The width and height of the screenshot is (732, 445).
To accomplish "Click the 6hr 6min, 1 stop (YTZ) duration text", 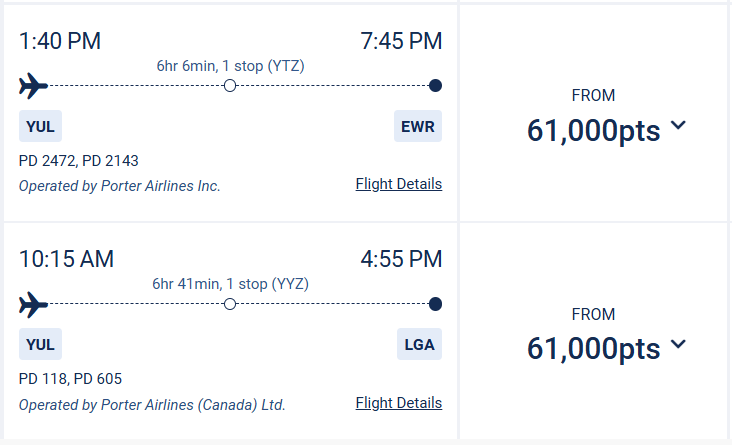I will point(230,66).
